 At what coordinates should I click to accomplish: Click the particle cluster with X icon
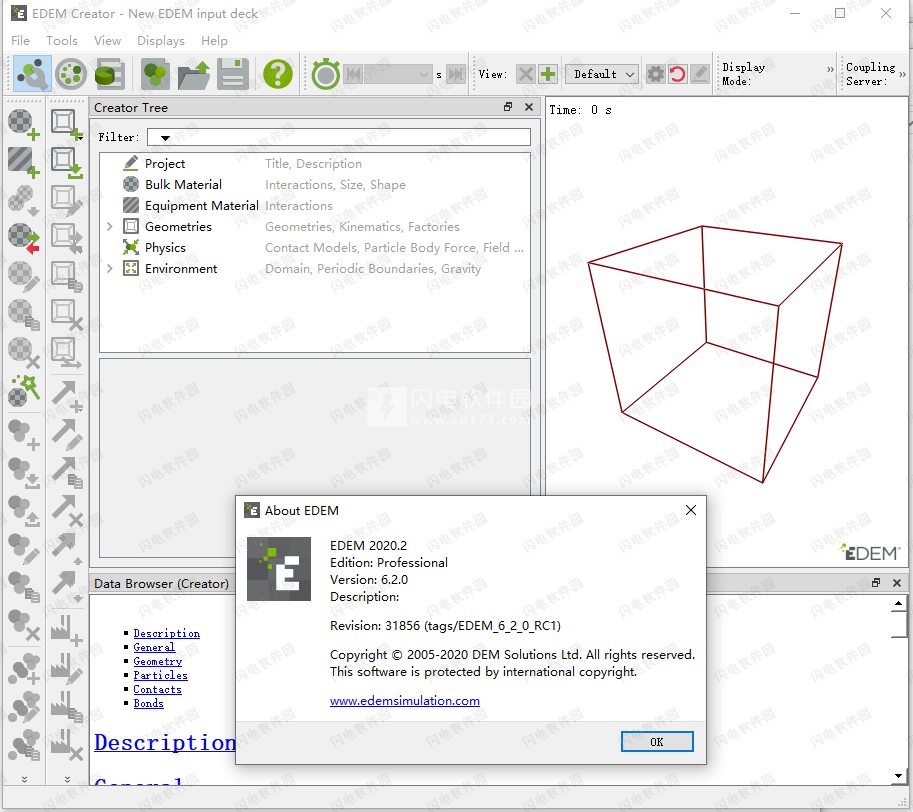(24, 625)
